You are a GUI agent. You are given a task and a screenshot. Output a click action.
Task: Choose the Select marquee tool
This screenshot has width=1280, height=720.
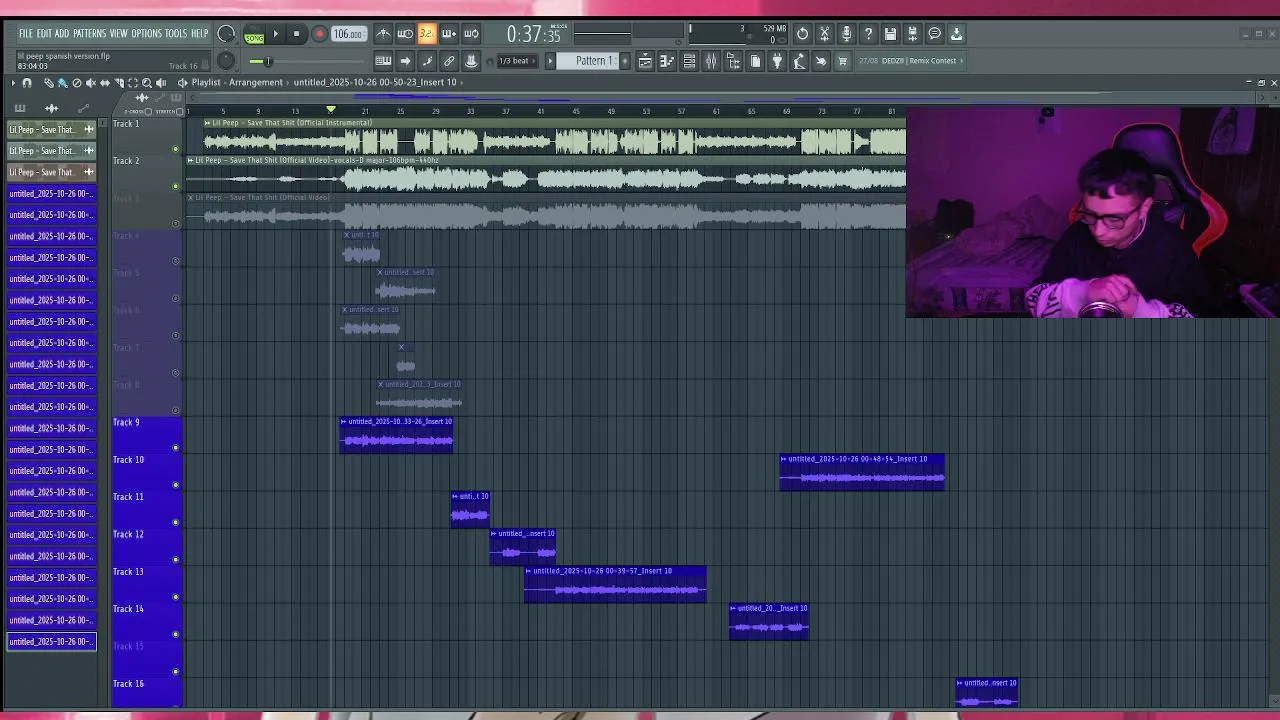pos(132,82)
